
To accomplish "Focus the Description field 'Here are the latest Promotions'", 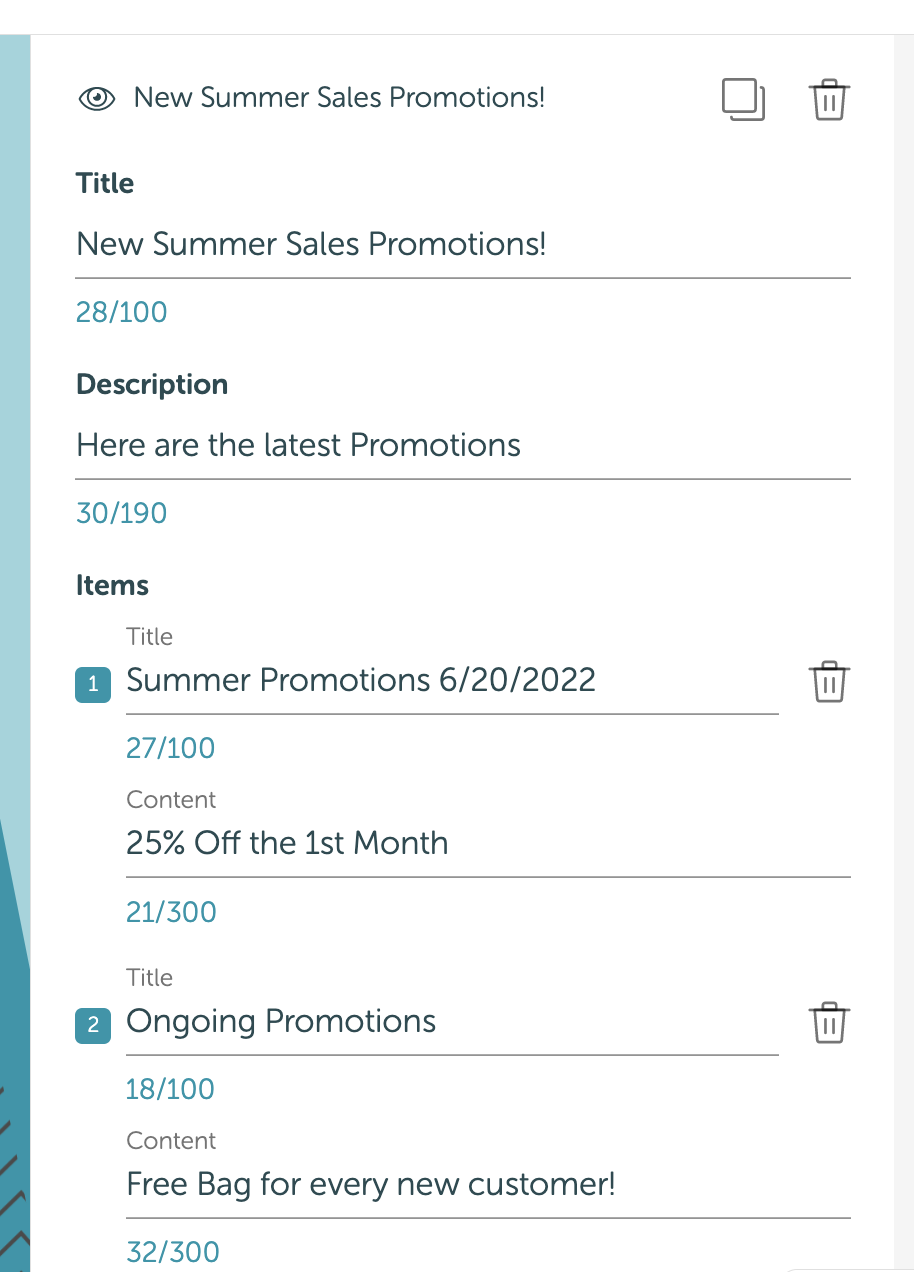I will [x=463, y=445].
